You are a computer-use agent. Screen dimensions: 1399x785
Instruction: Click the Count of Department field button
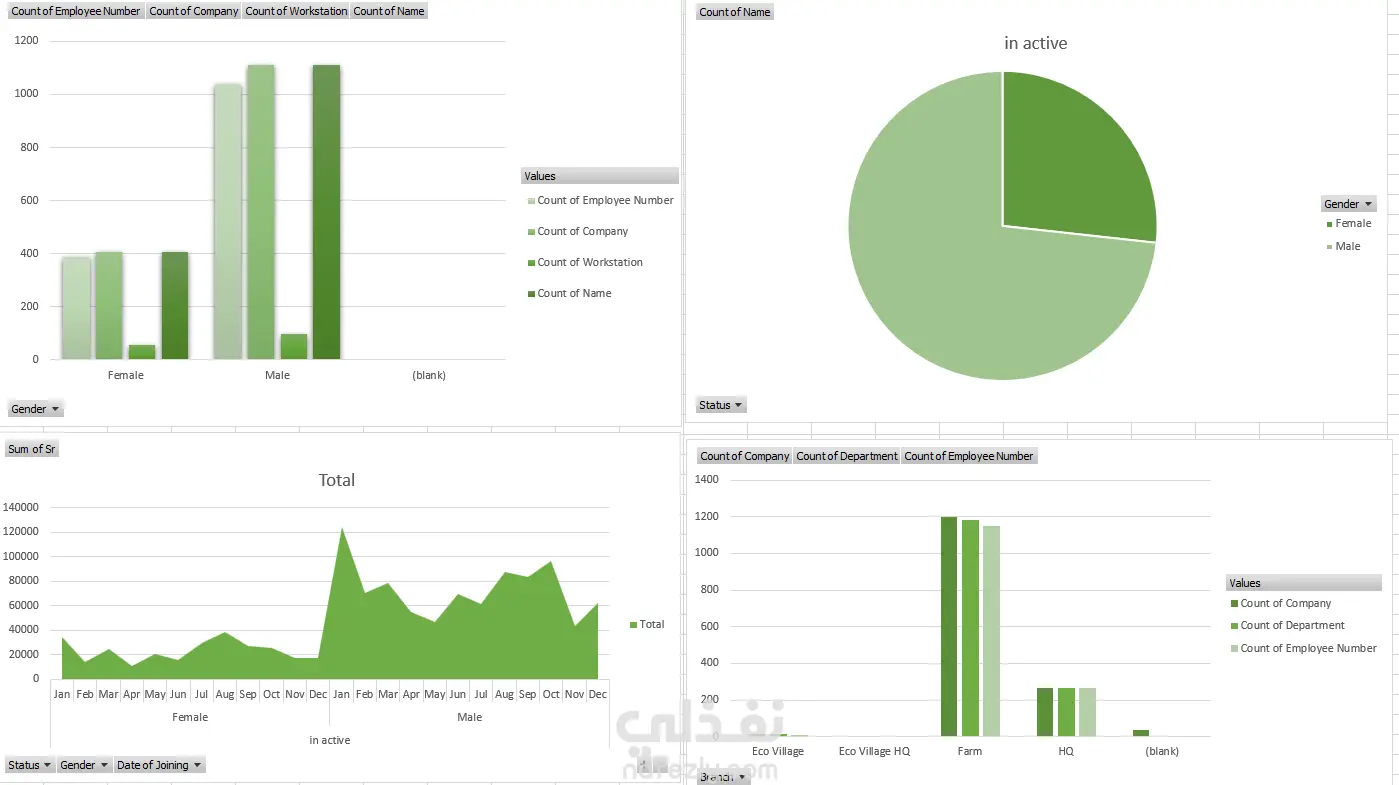pyautogui.click(x=847, y=456)
